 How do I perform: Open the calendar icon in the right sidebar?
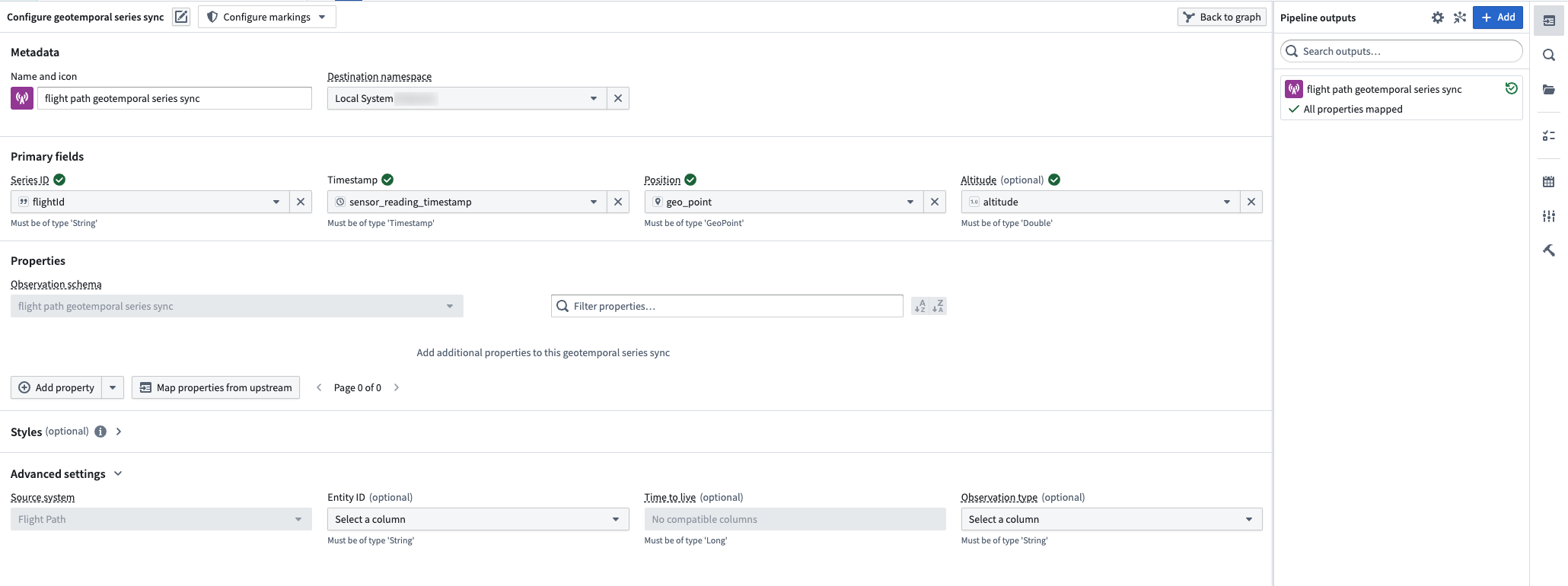tap(1548, 181)
